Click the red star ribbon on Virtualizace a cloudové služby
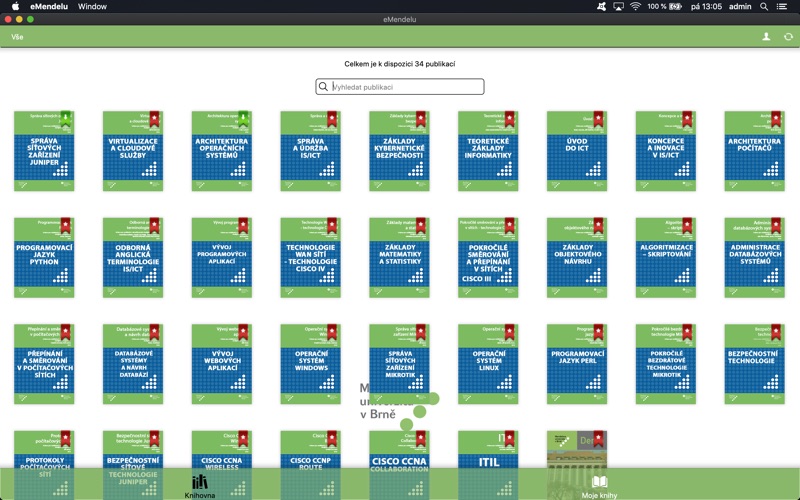The image size is (800, 500). (155, 119)
